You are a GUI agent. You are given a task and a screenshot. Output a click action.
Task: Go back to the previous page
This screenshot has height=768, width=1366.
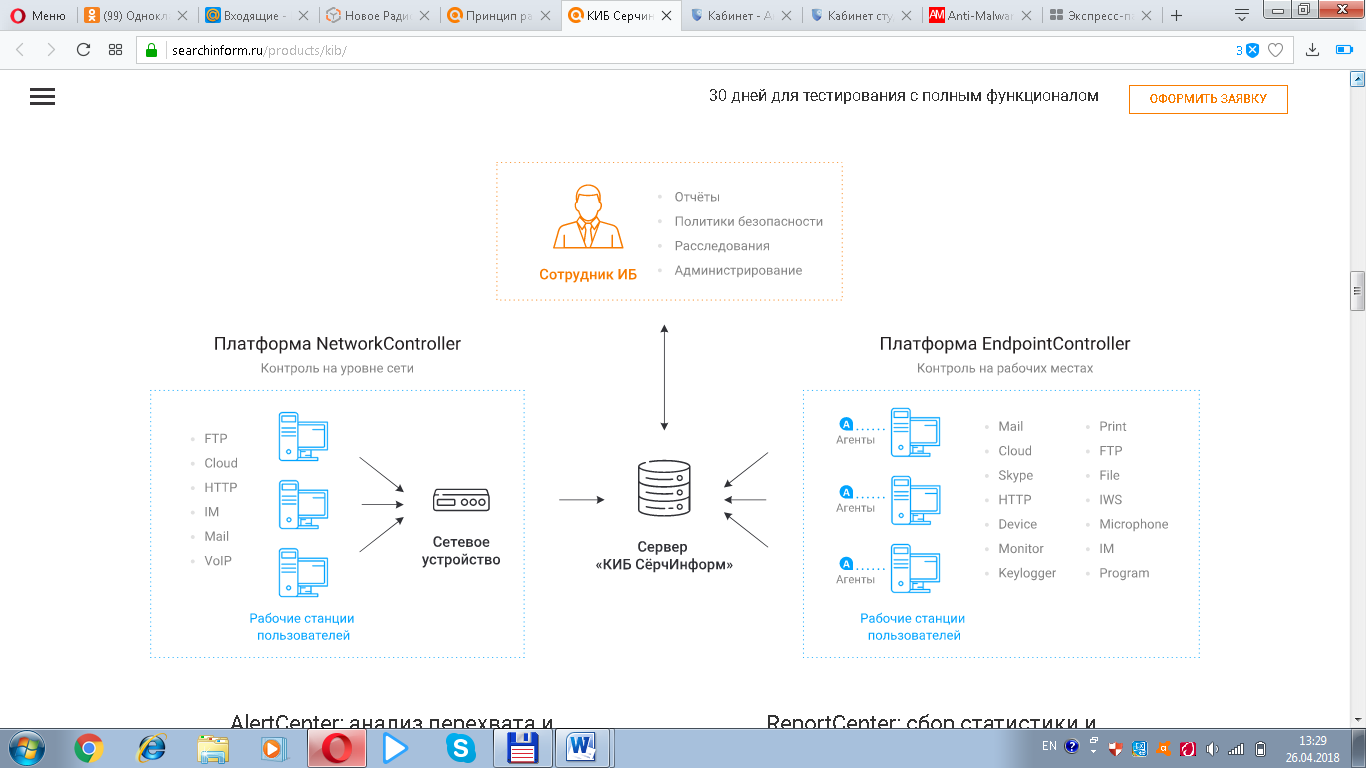(21, 50)
